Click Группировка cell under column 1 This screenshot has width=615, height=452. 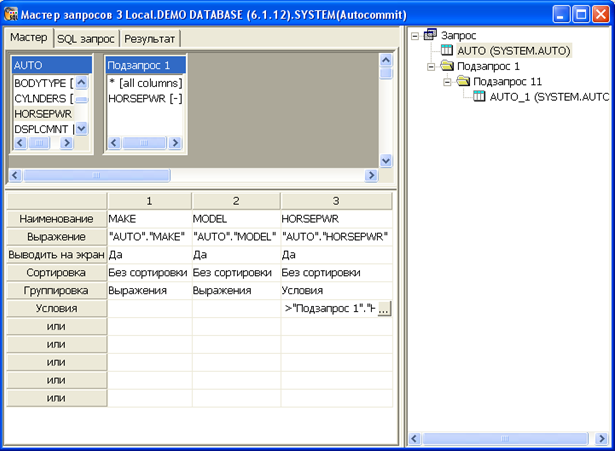pos(149,290)
